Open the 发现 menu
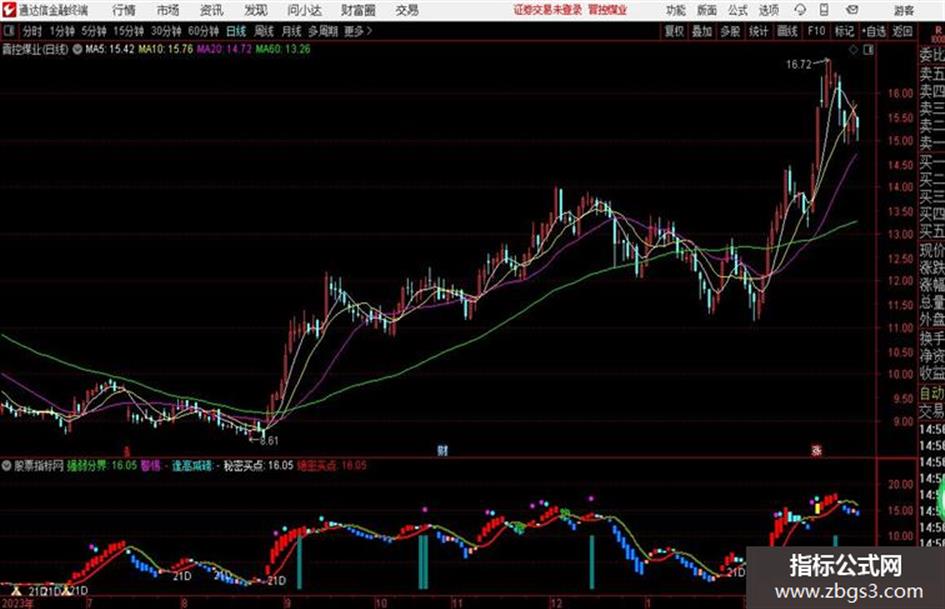 (x=256, y=10)
